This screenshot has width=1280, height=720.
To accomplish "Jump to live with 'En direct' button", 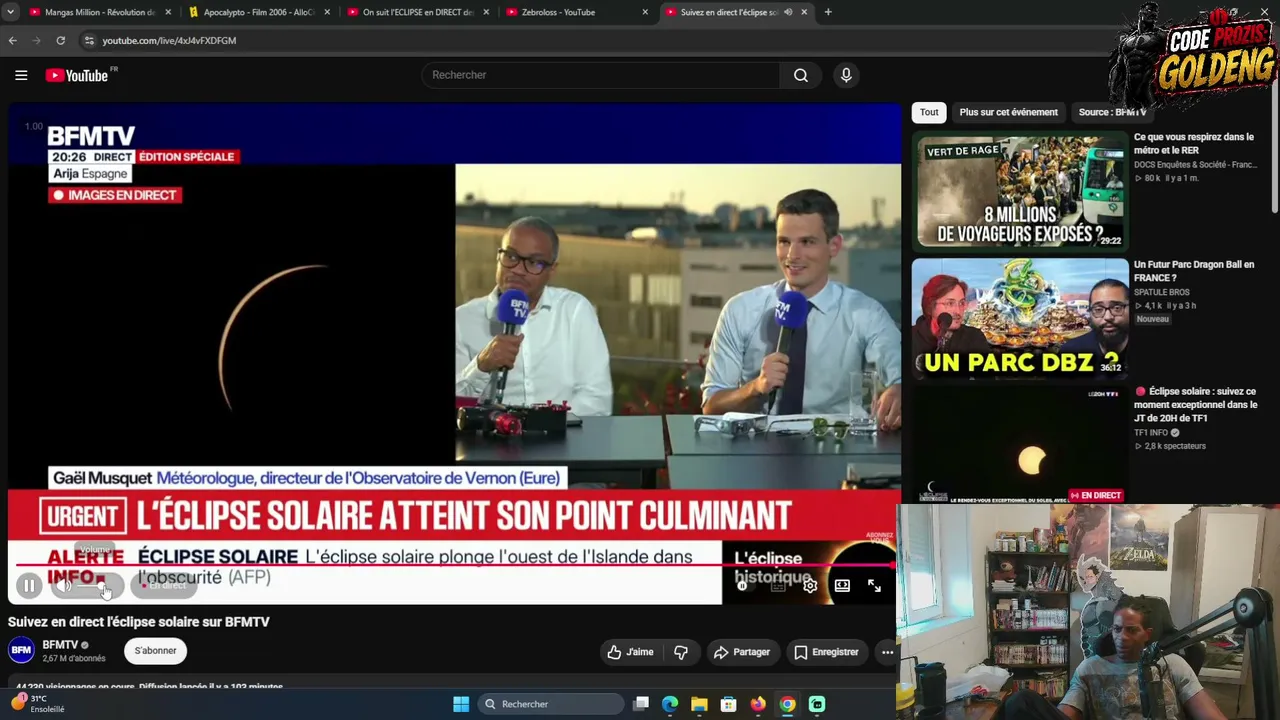I will (163, 586).
